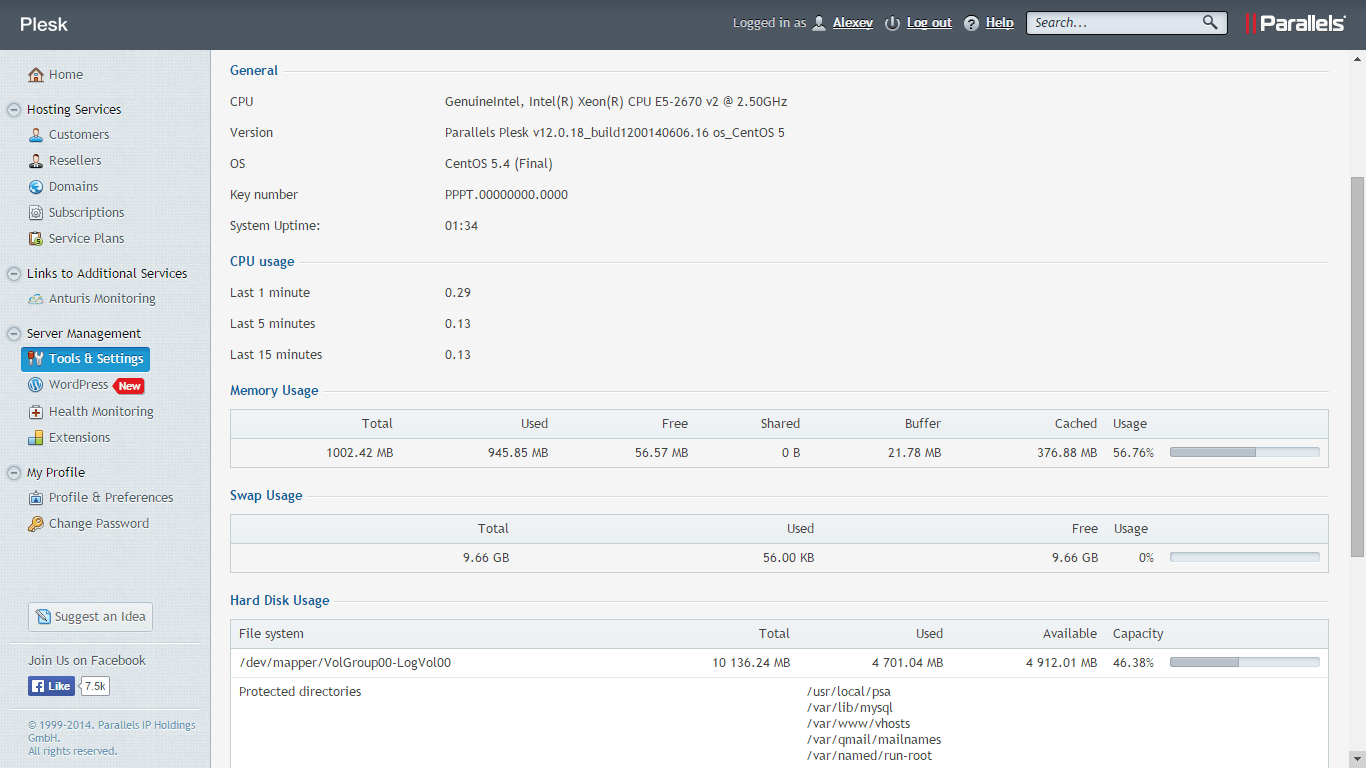Click the Subscriptions icon
Image resolution: width=1366 pixels, height=768 pixels.
point(36,213)
